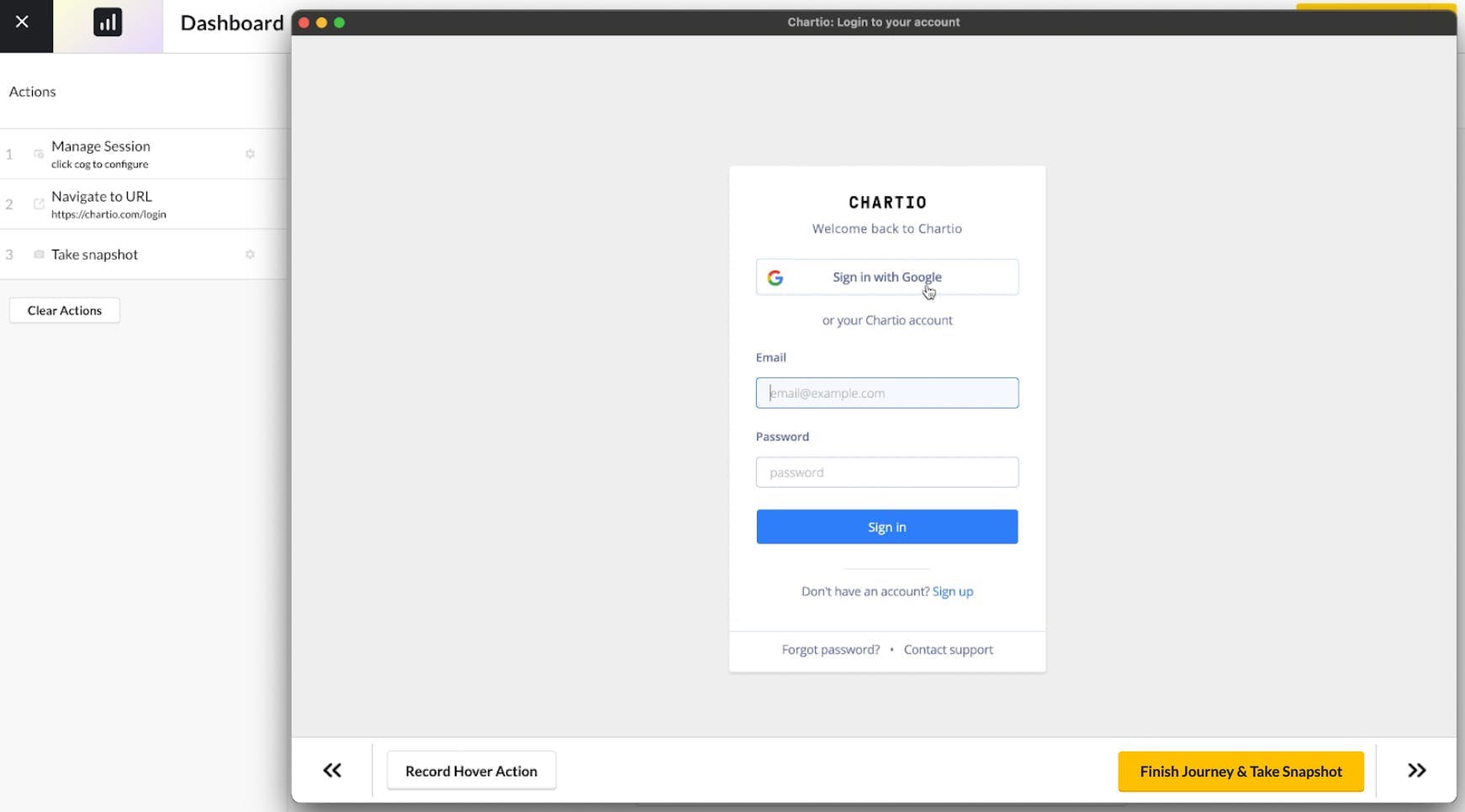Focus the Password input field
Screen dimensions: 1465x812
click(x=887, y=472)
